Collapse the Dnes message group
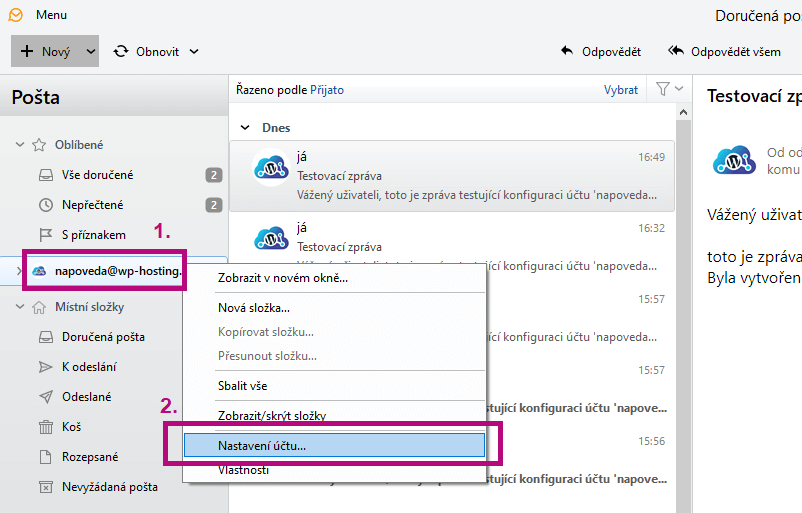The height and width of the screenshot is (513, 802). pyautogui.click(x=245, y=128)
